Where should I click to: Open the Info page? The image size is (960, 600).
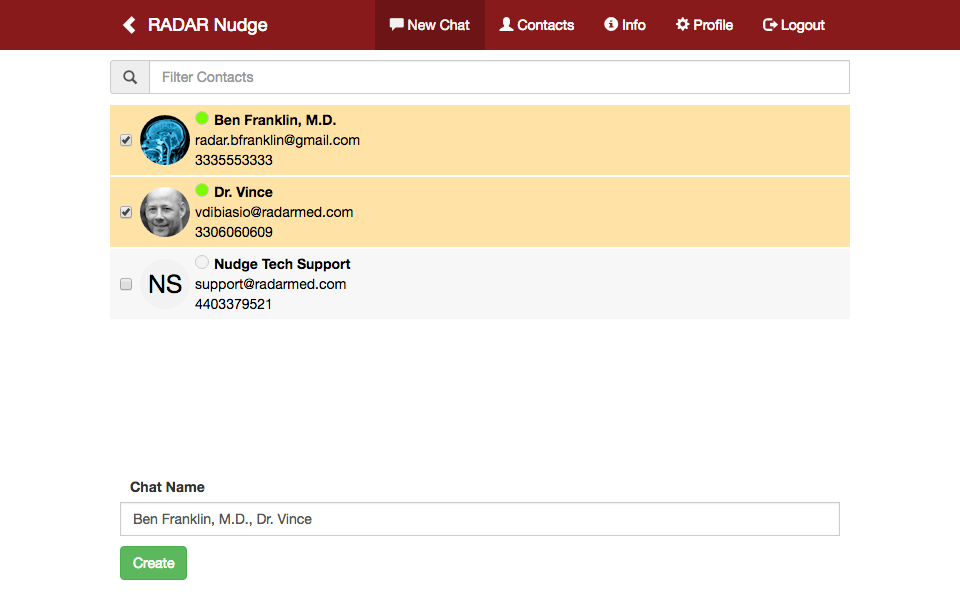click(624, 25)
